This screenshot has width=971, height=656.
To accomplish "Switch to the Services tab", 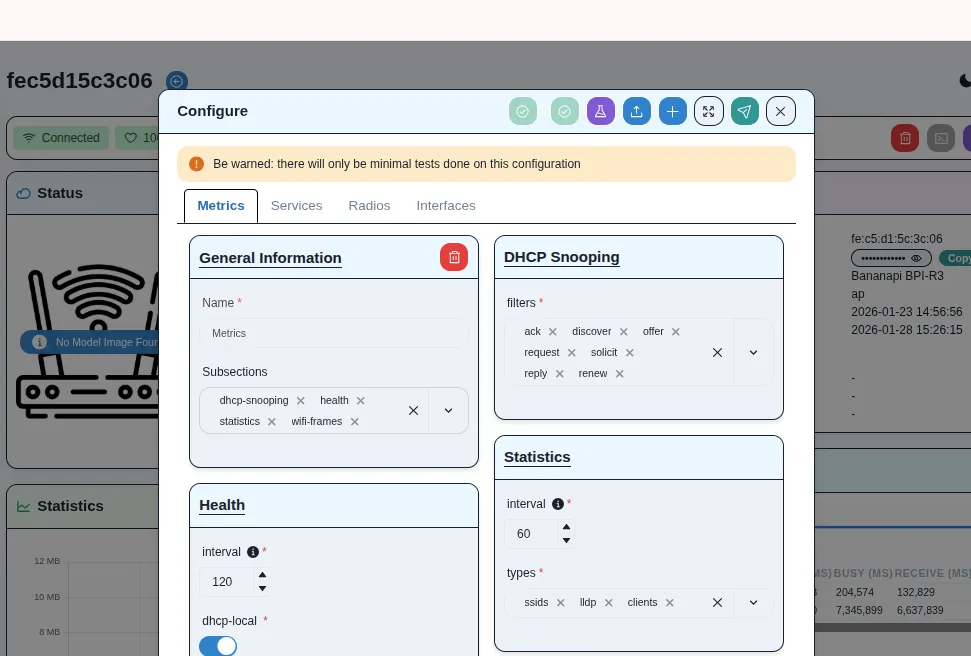I will click(296, 205).
